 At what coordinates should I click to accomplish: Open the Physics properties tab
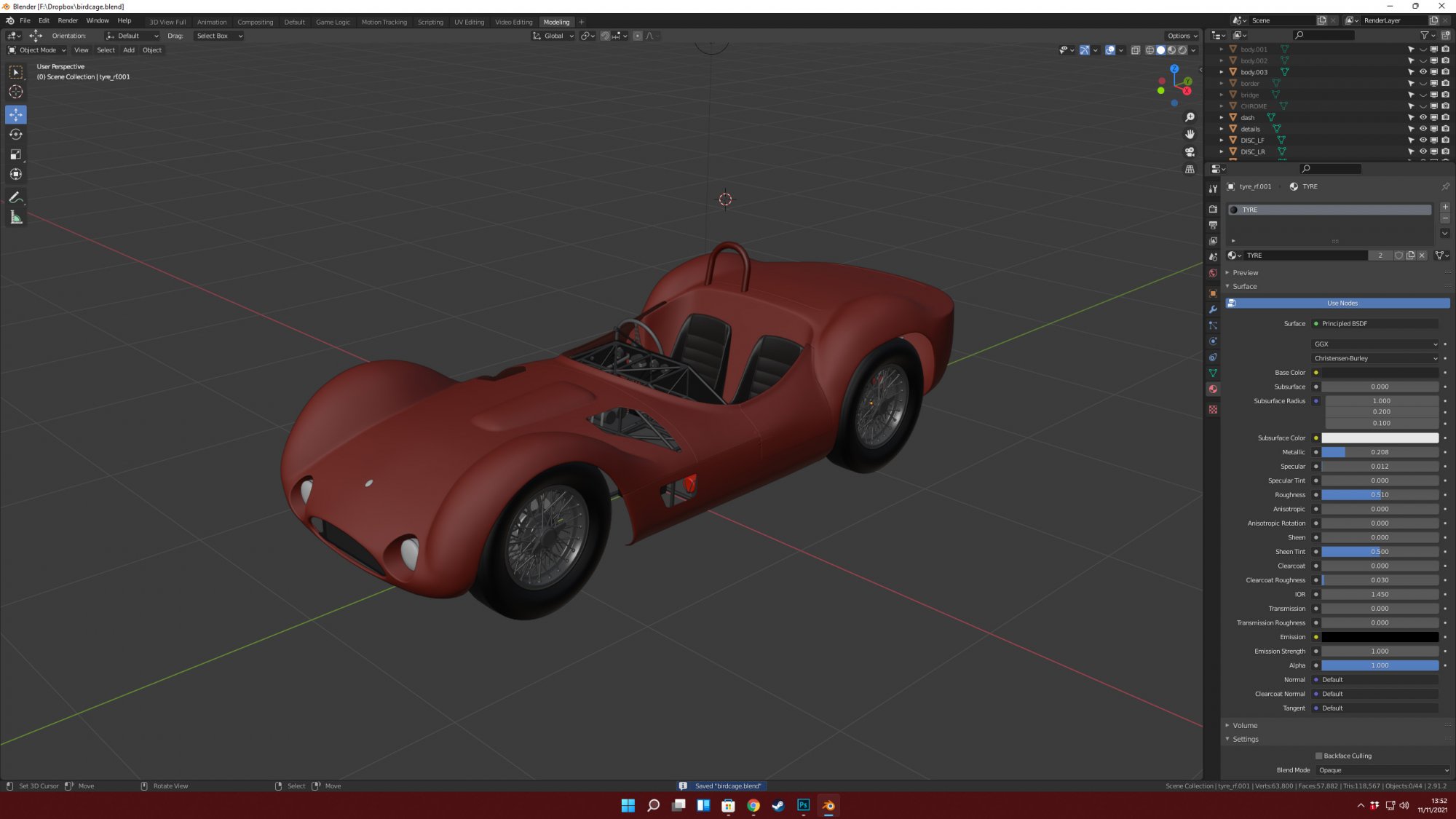[x=1213, y=341]
